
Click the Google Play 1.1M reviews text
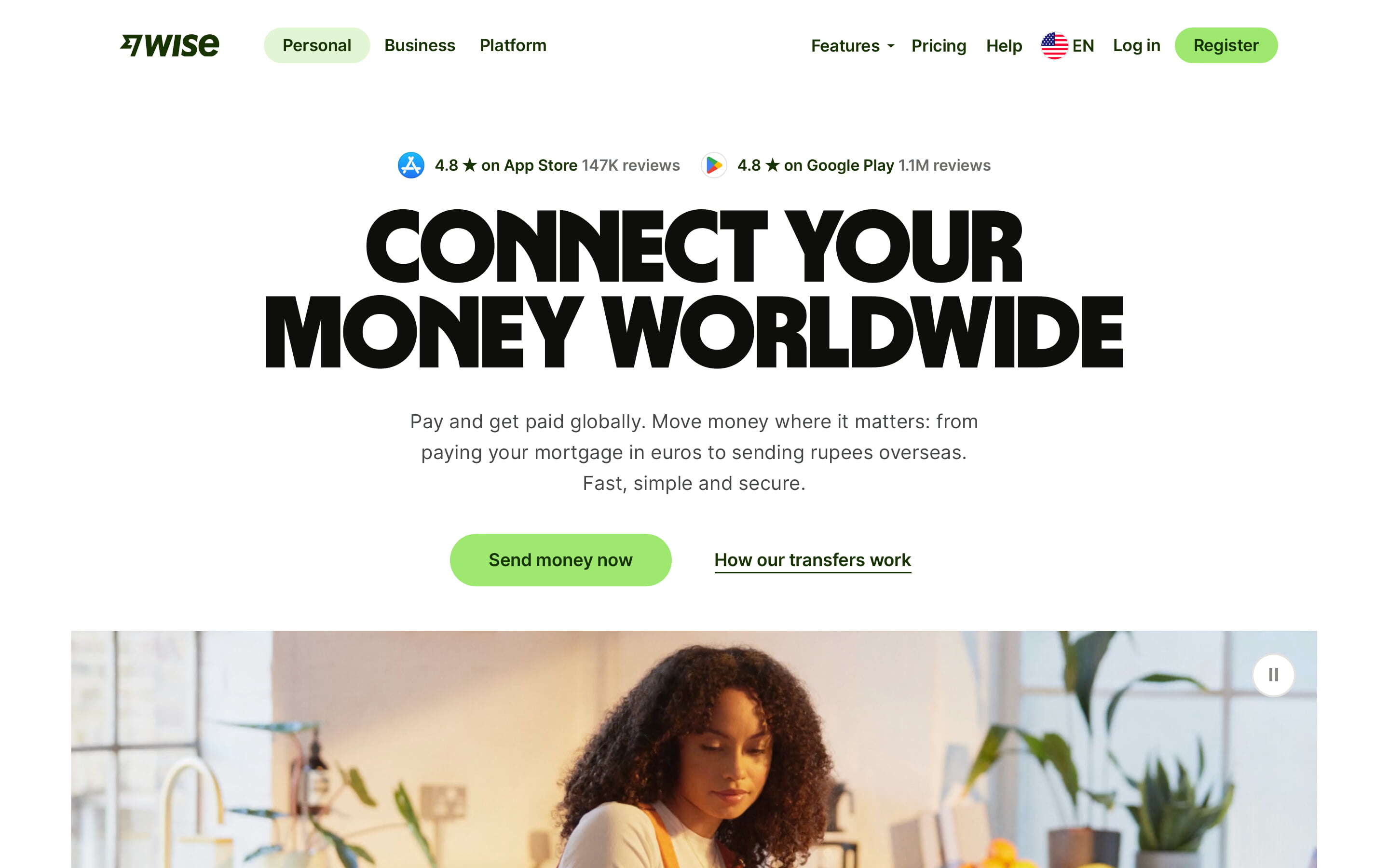pyautogui.click(x=944, y=165)
